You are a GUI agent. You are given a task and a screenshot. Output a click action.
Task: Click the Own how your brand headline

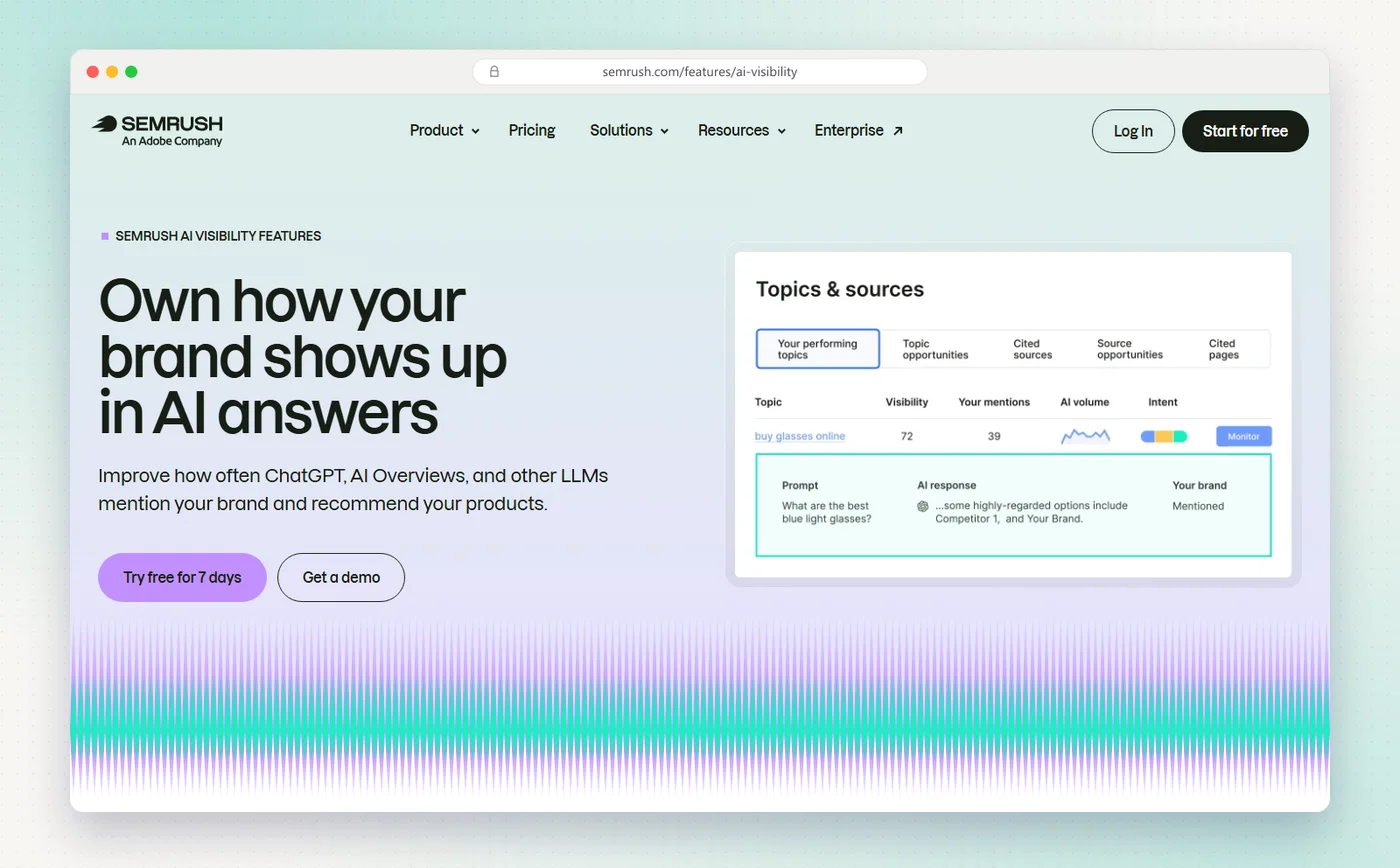(303, 355)
